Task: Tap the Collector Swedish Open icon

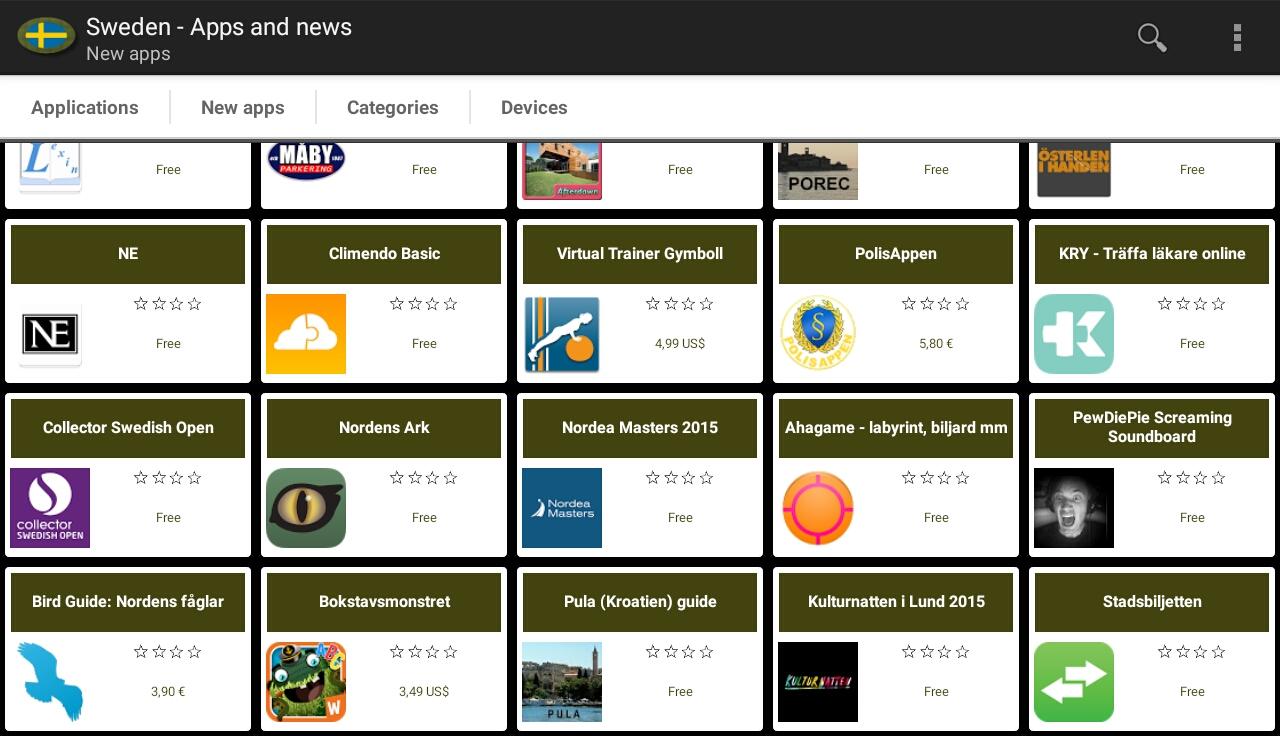Action: point(50,508)
